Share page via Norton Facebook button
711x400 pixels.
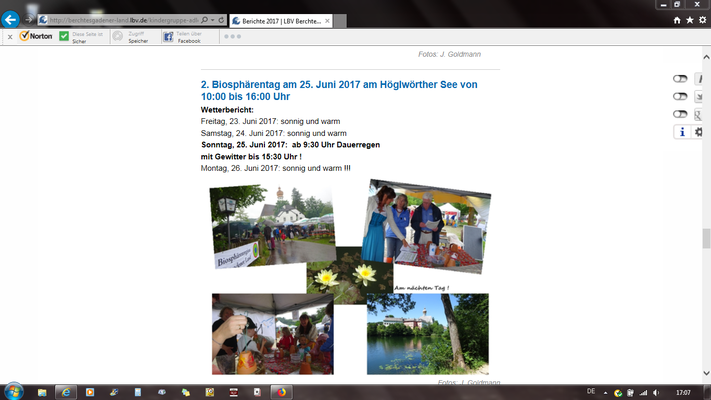182,37
